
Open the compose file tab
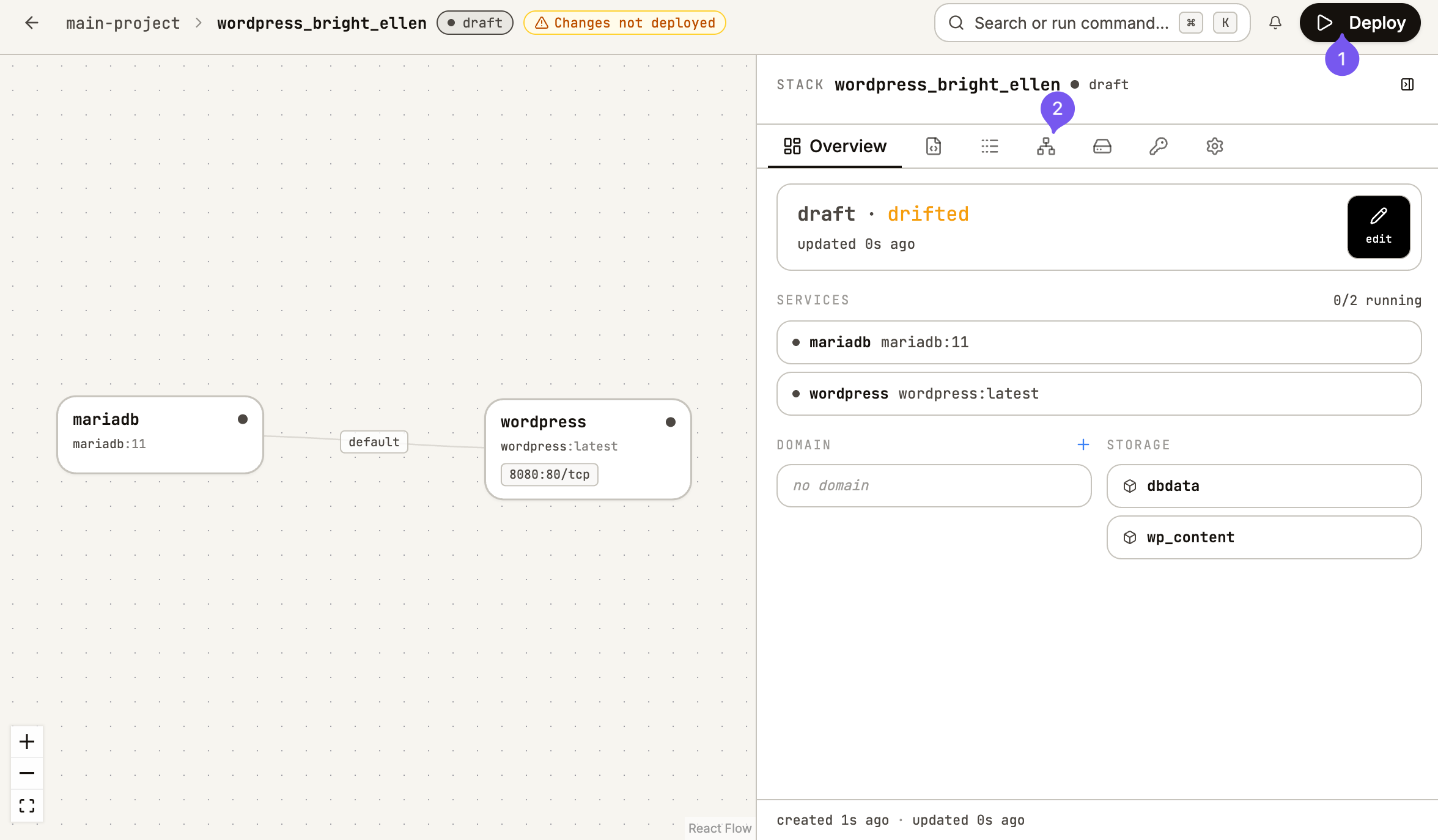(934, 146)
